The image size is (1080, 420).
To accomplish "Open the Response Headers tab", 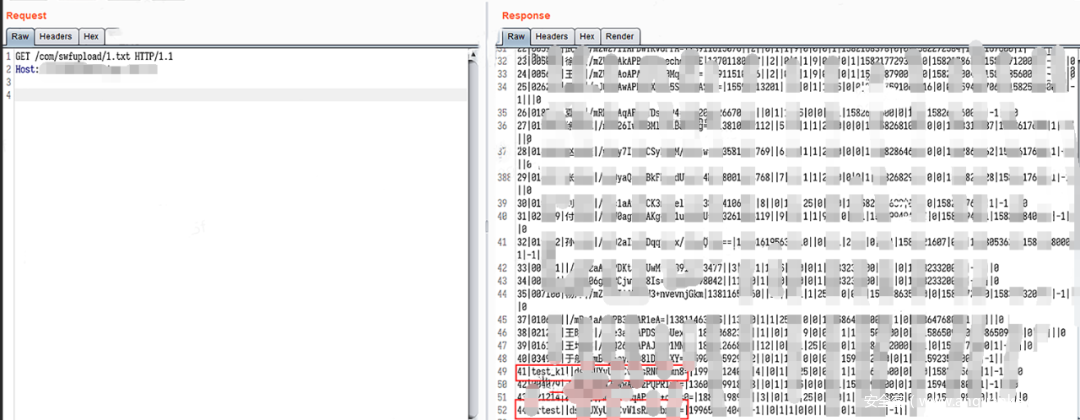I will coord(551,36).
